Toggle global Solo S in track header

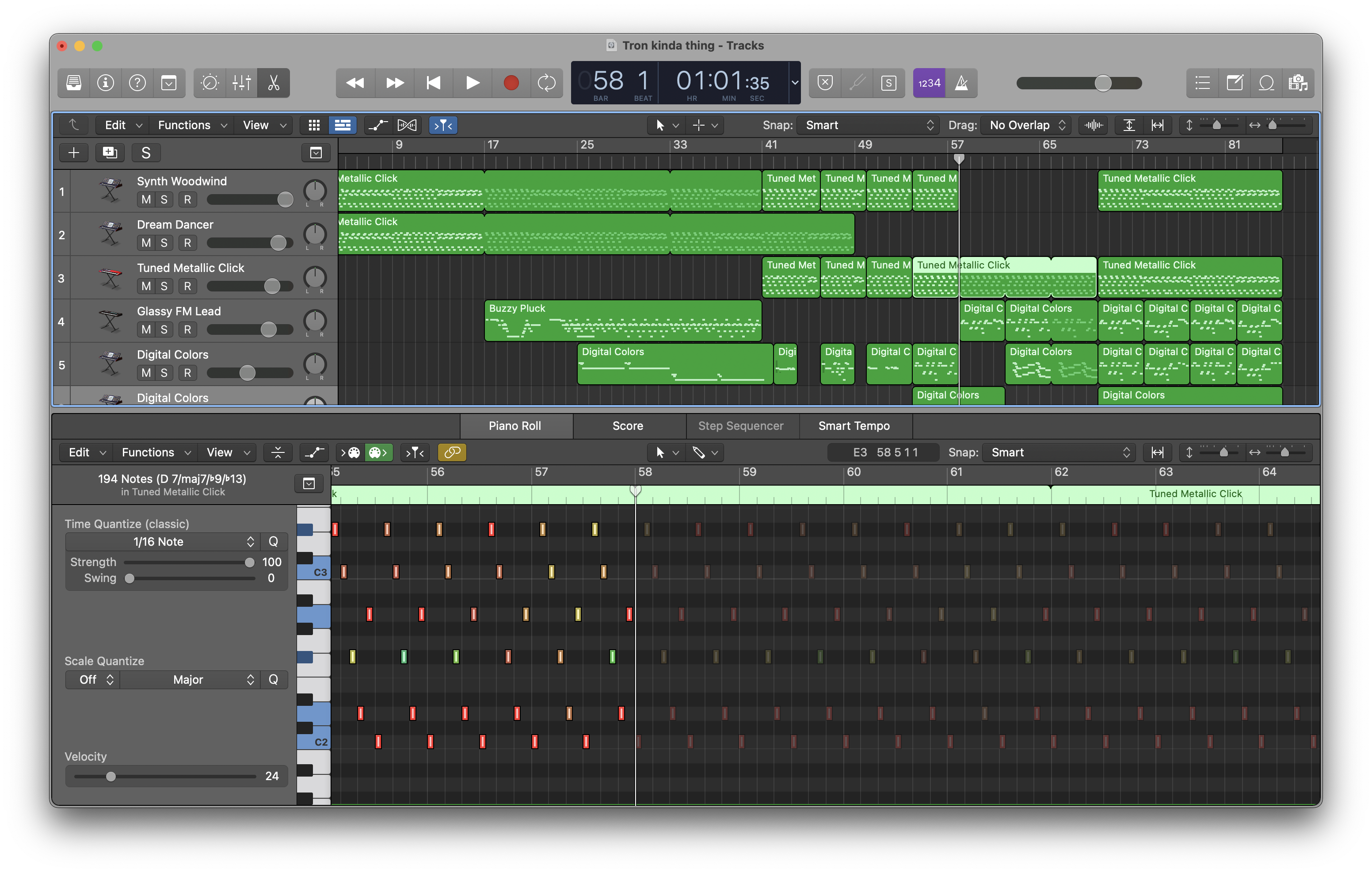coord(146,153)
